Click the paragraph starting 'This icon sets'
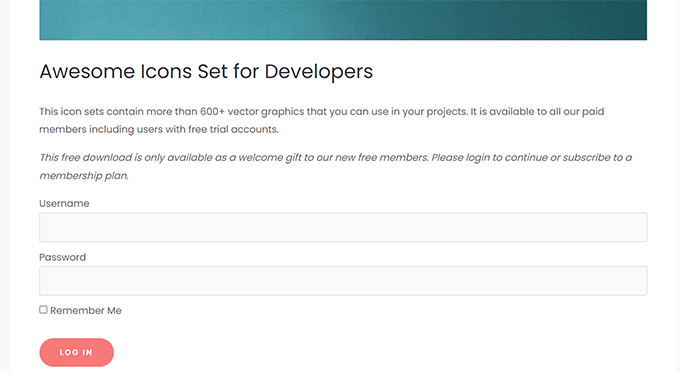 [x=321, y=121]
